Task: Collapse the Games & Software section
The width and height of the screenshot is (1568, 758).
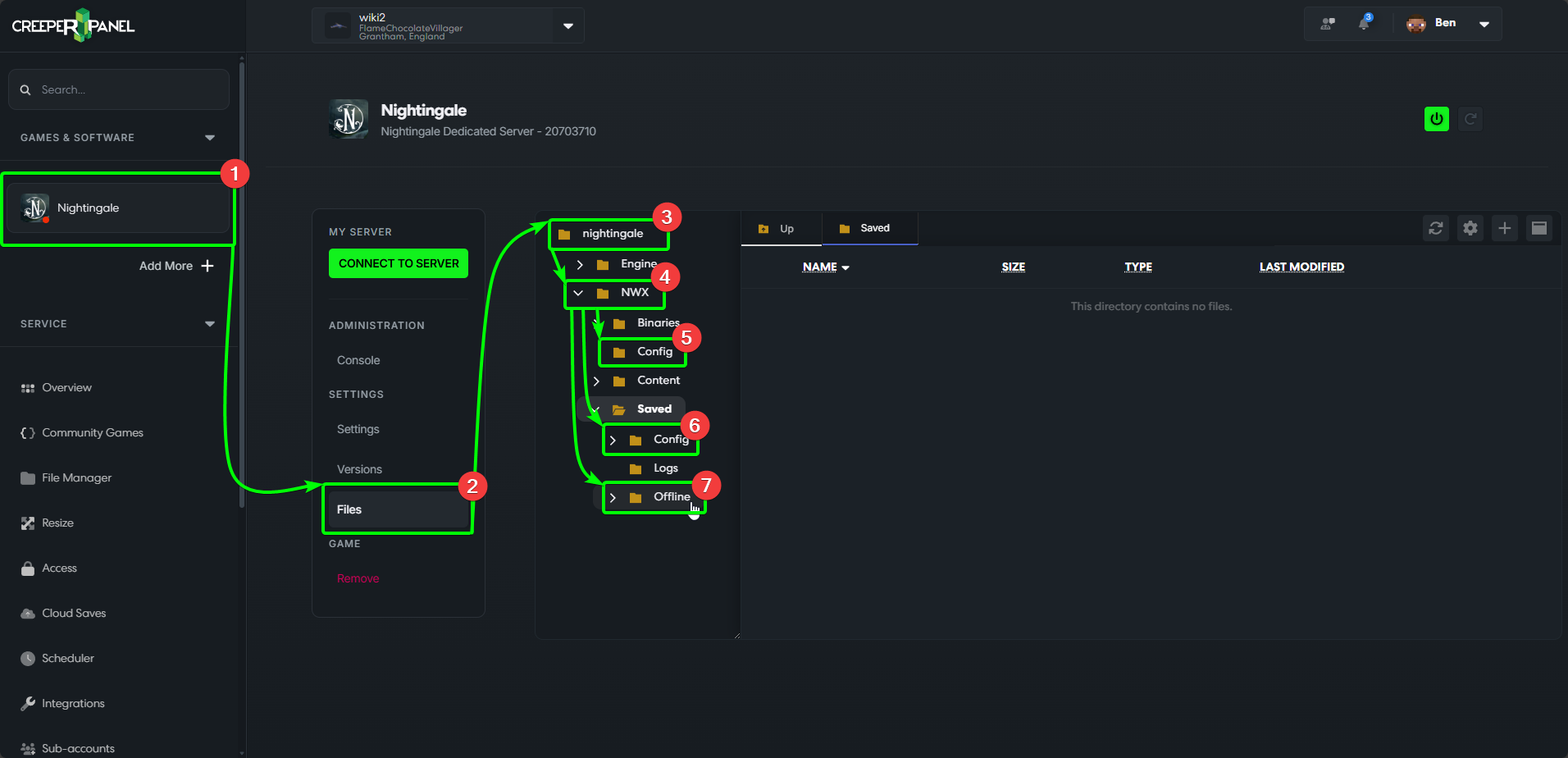Action: click(x=209, y=138)
